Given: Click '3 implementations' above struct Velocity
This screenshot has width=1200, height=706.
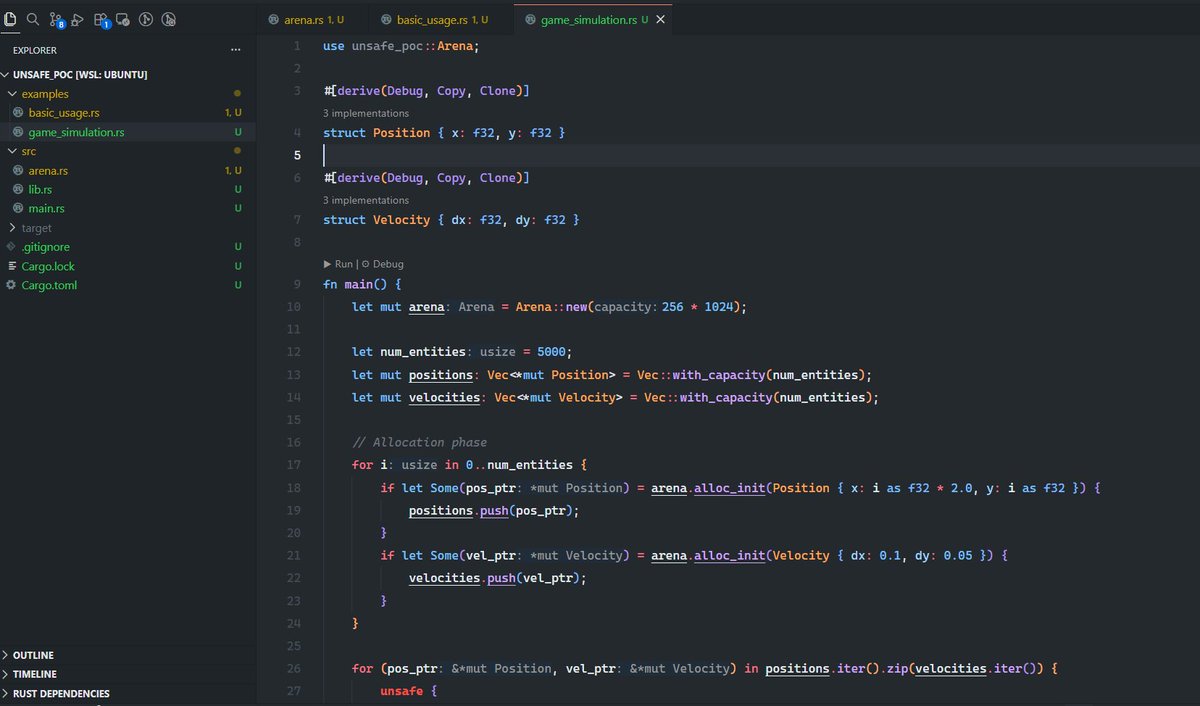Looking at the screenshot, I should [366, 201].
